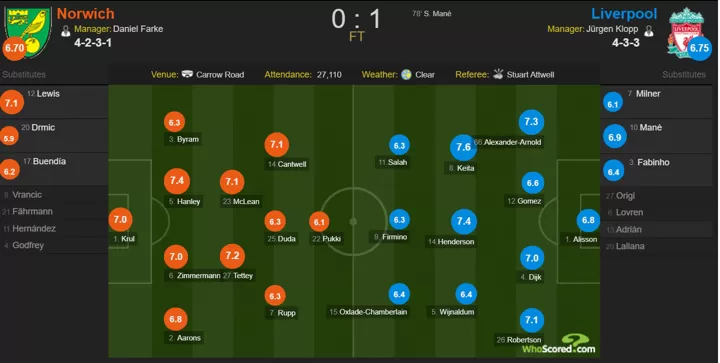The width and height of the screenshot is (720, 363).
Task: Click the referee whistle icon
Action: [x=498, y=74]
